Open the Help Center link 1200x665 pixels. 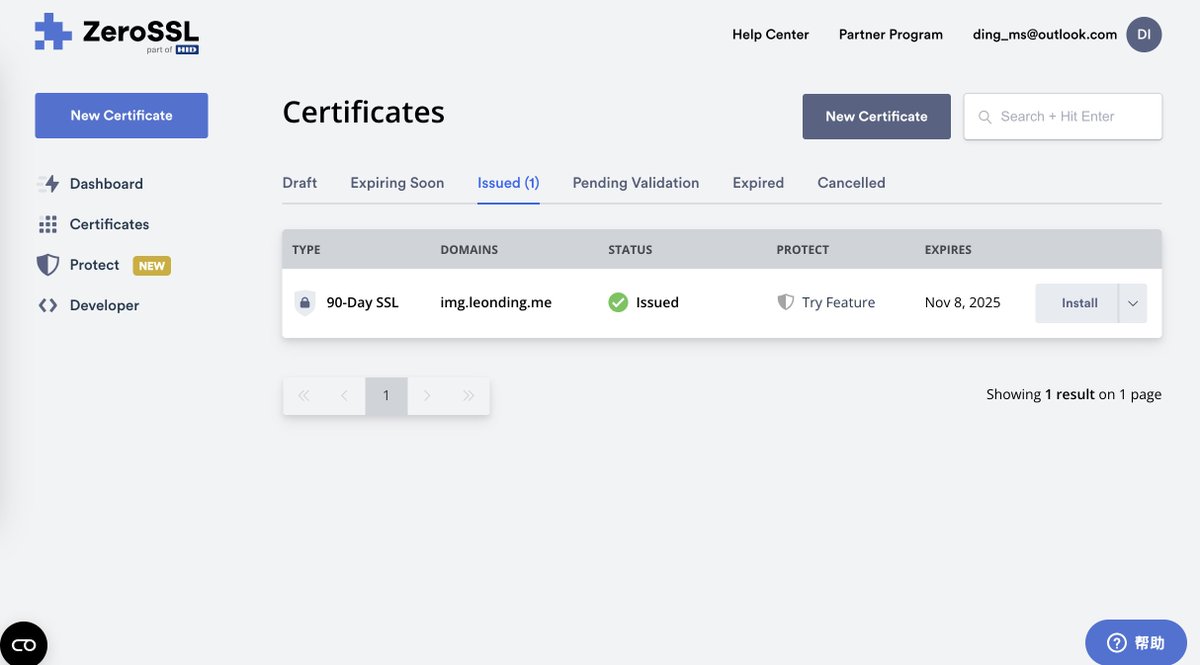coord(770,34)
